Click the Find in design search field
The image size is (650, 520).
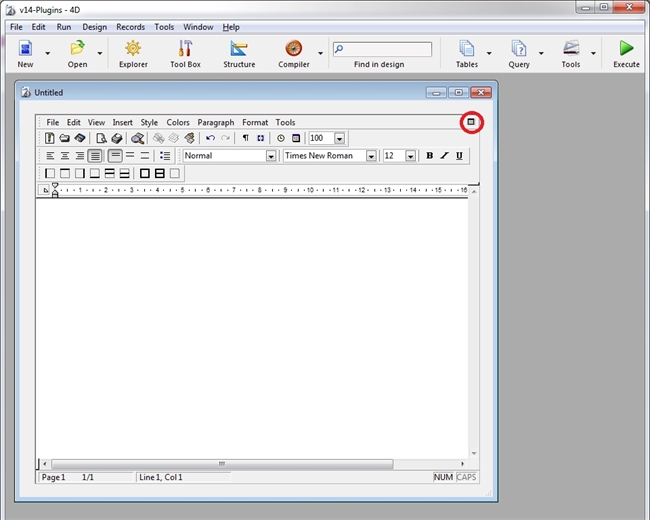click(385, 49)
